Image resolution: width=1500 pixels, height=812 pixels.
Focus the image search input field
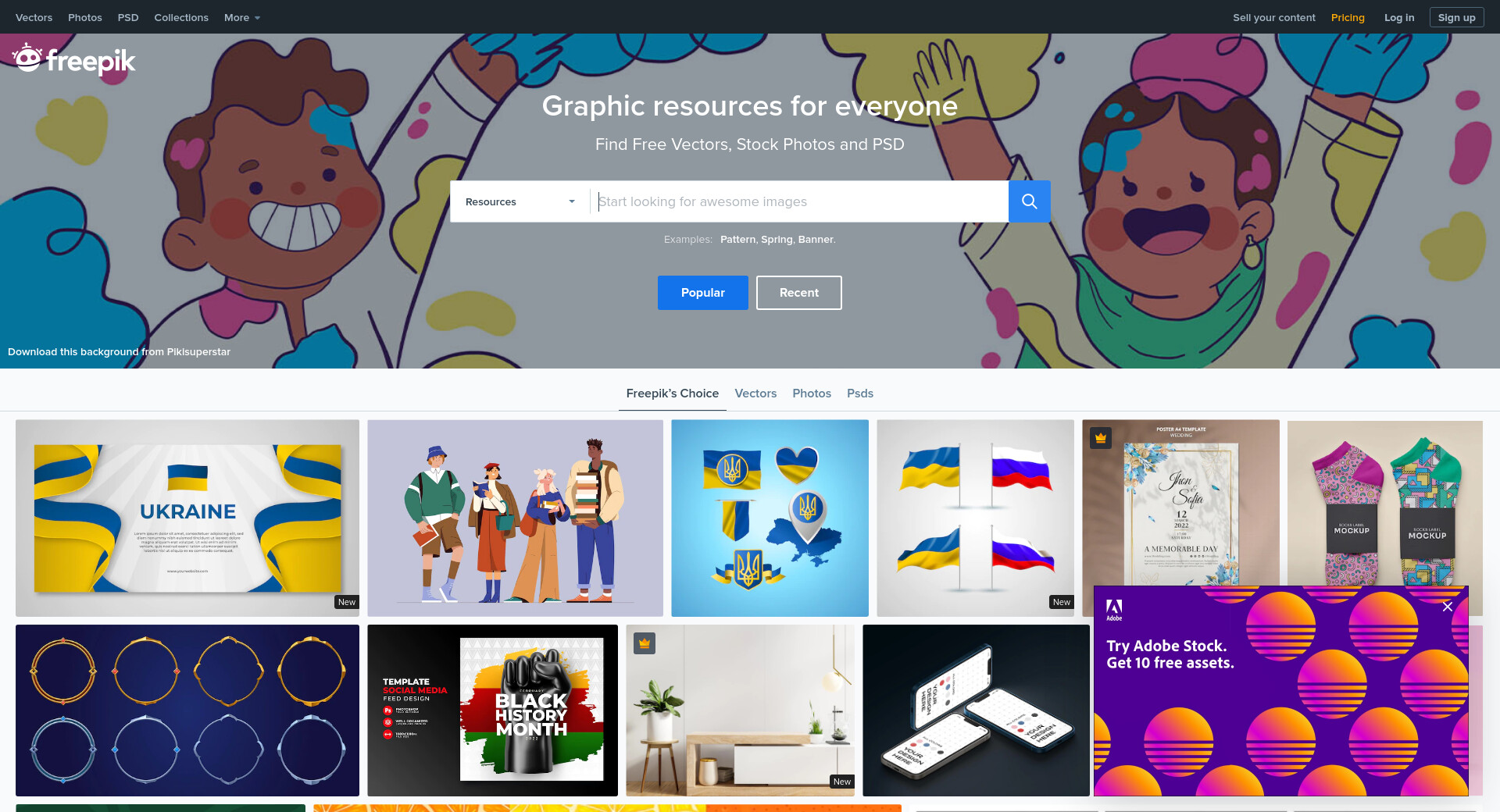pyautogui.click(x=799, y=201)
